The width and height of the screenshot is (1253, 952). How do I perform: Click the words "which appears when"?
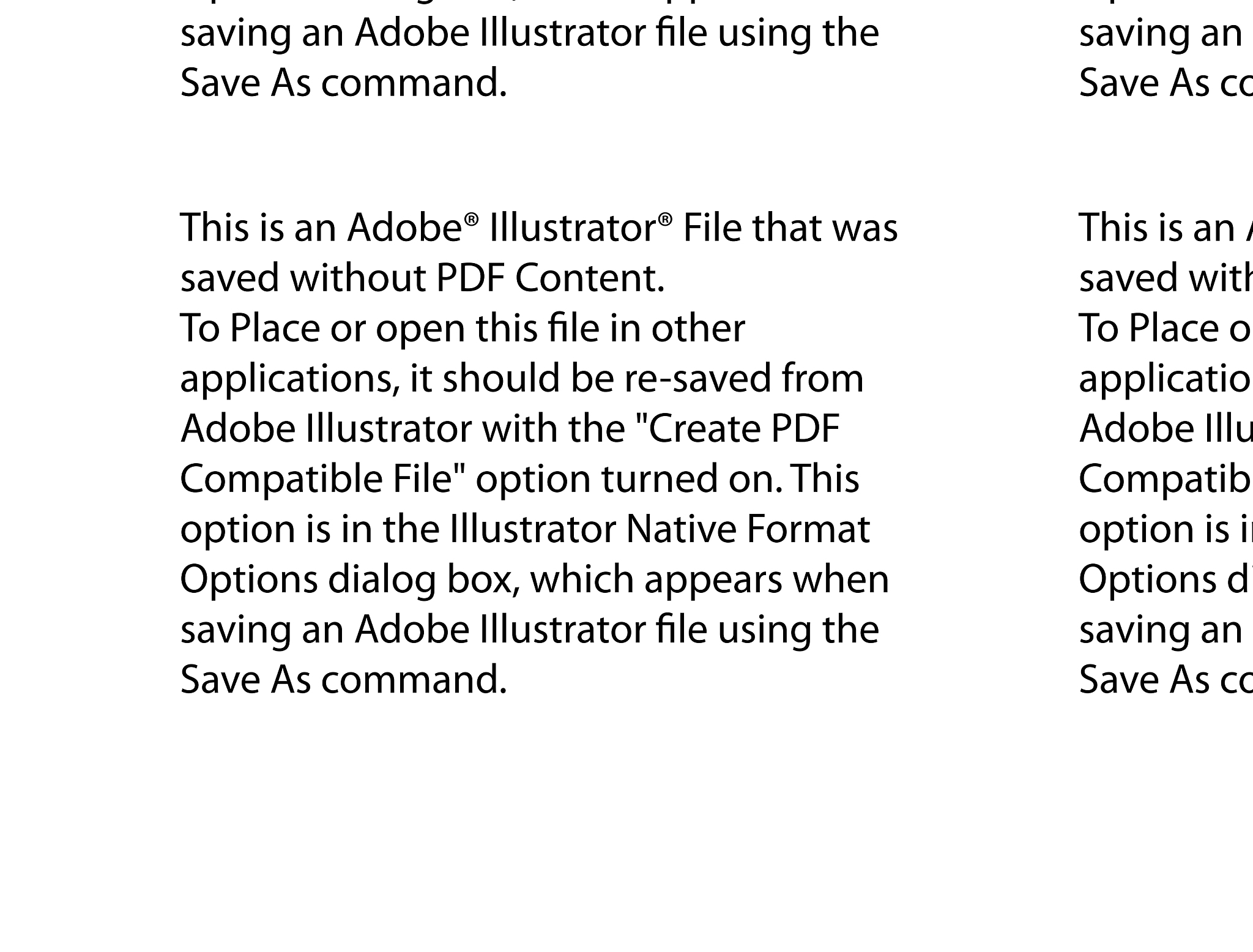click(709, 579)
